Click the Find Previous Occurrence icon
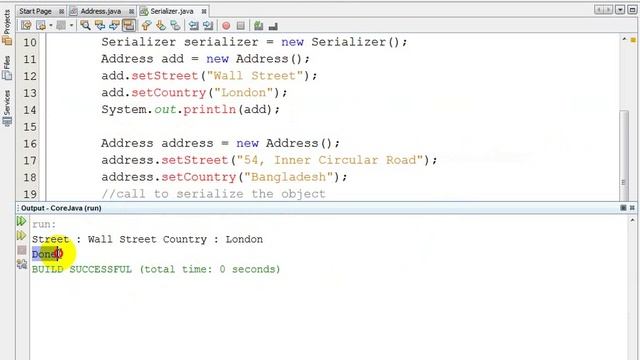Viewport: 640px width, 360px height. click(x=100, y=26)
